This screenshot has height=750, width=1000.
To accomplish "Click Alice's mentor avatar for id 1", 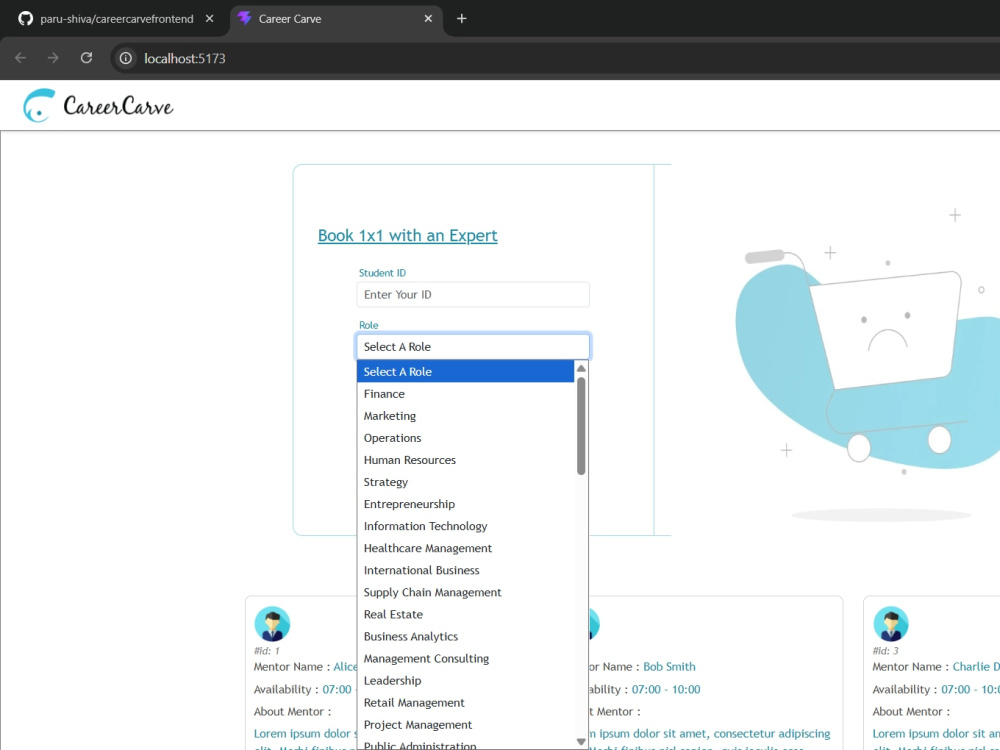I will [272, 624].
